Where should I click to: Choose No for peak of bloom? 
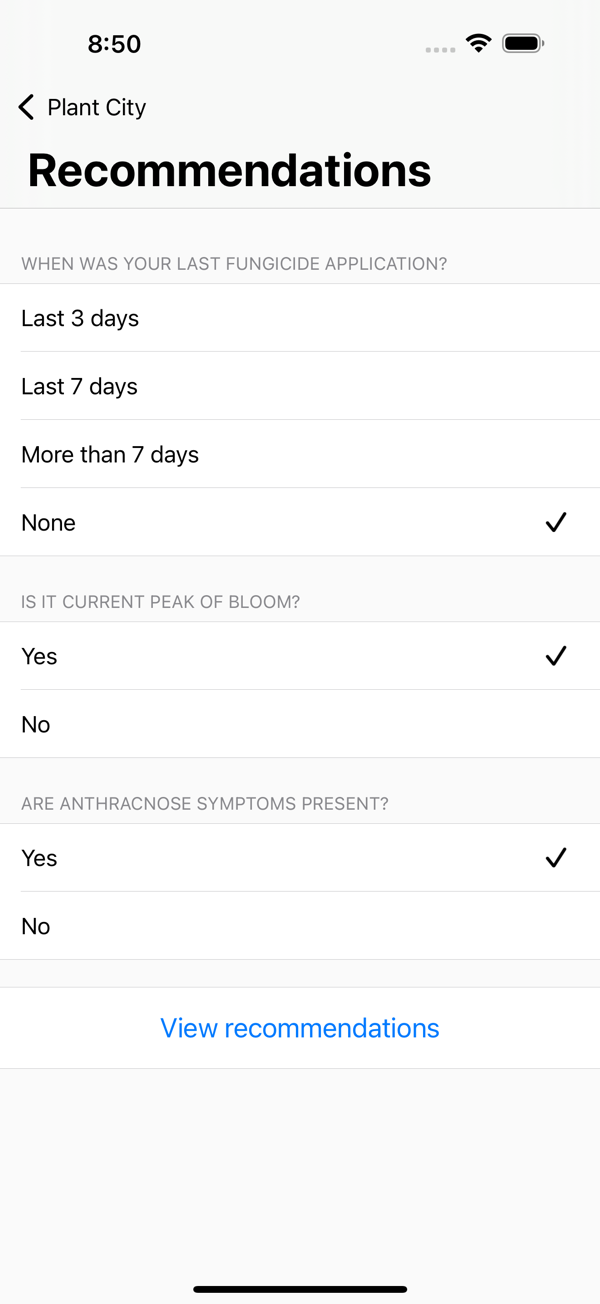click(300, 724)
